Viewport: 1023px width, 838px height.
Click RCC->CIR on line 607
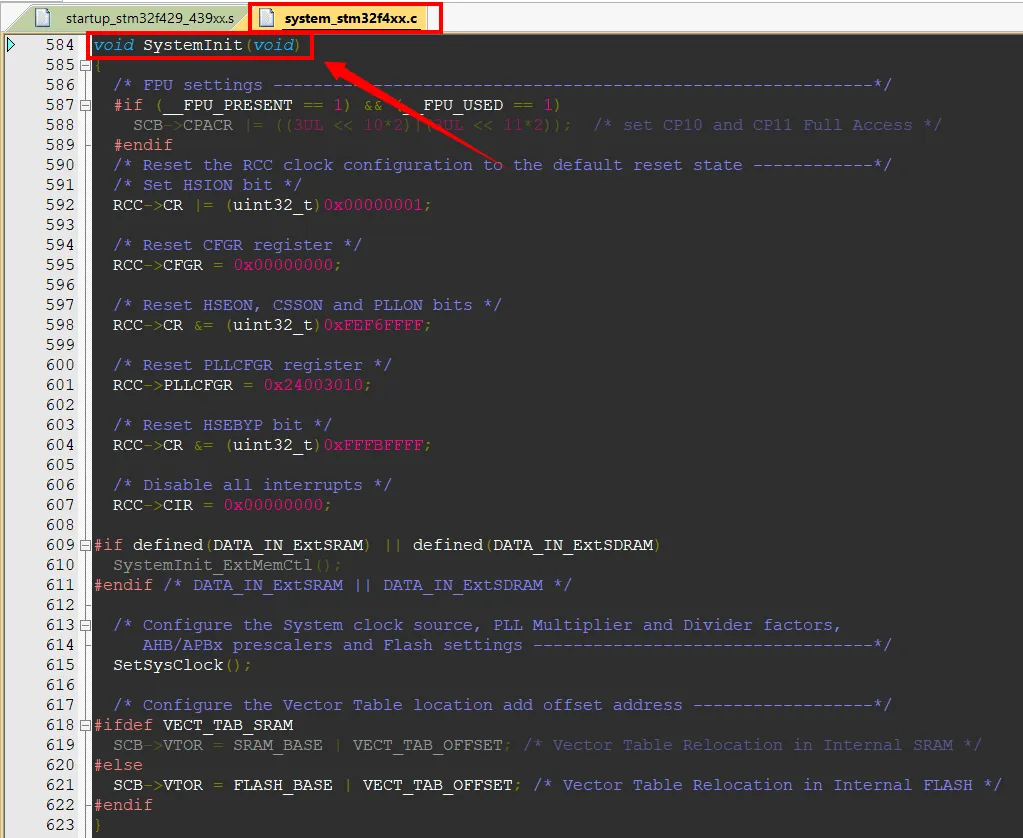(153, 505)
